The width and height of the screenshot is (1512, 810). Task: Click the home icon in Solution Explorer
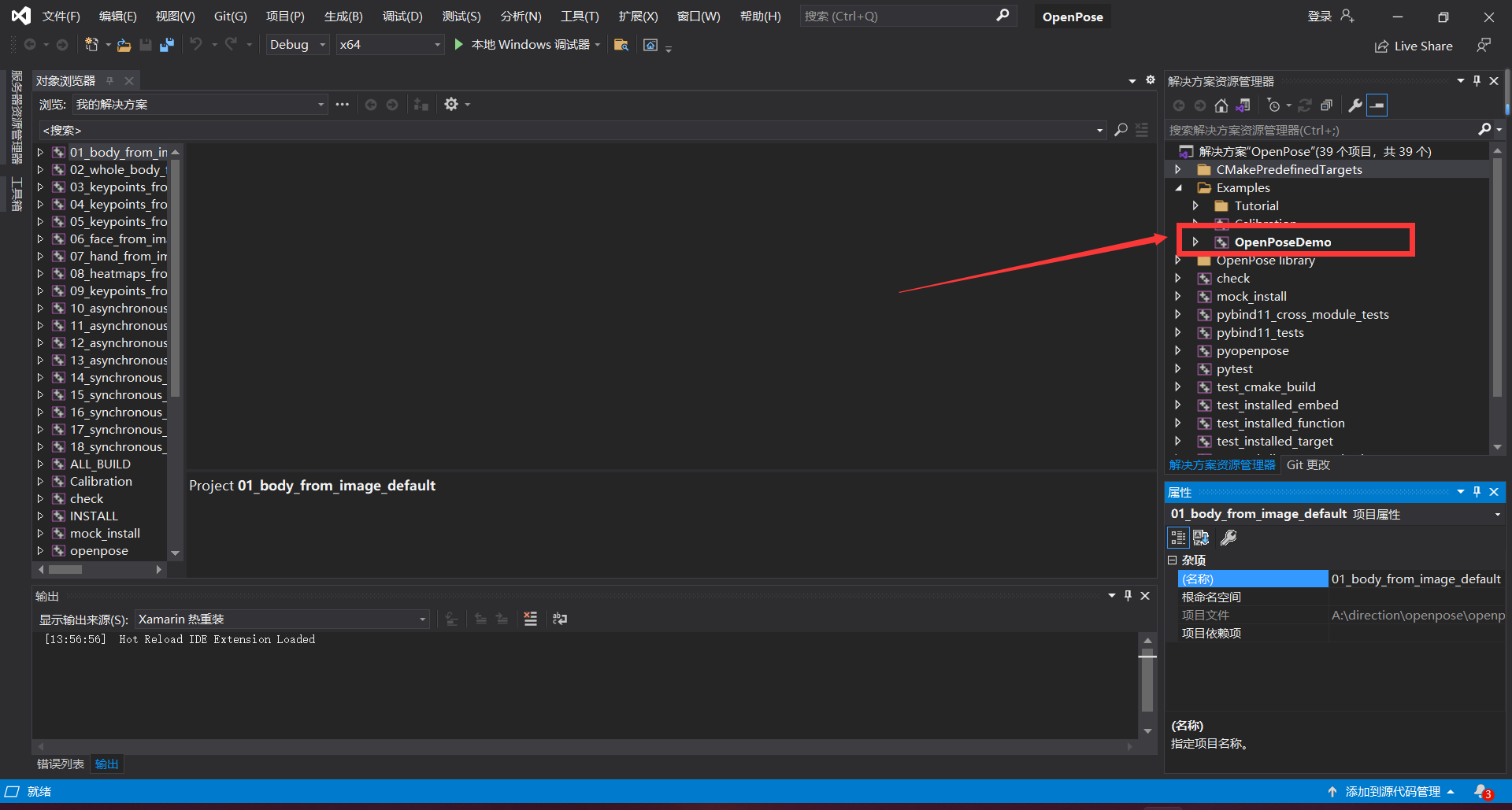(x=1221, y=105)
